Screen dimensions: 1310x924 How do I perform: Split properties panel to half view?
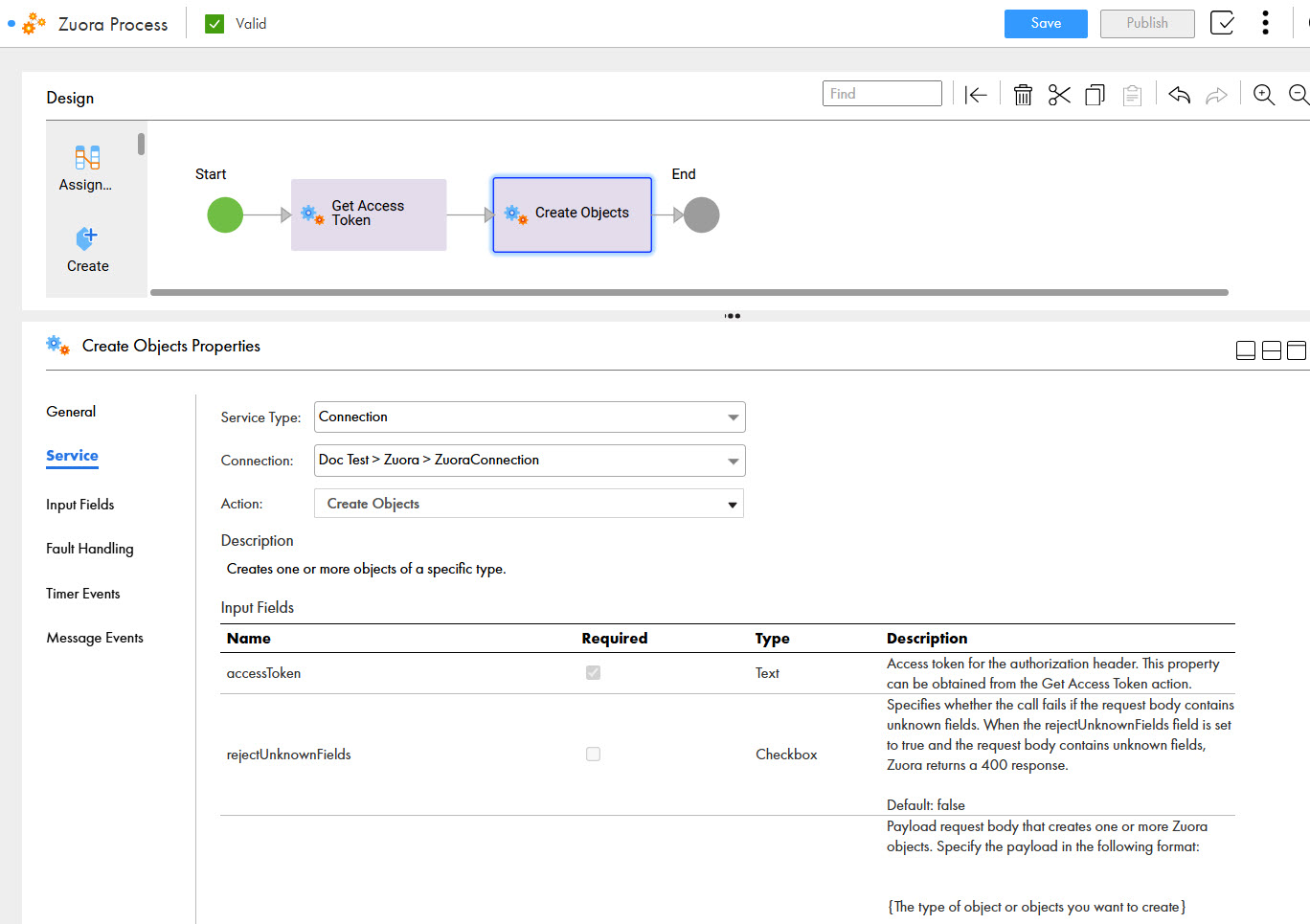coord(1272,350)
